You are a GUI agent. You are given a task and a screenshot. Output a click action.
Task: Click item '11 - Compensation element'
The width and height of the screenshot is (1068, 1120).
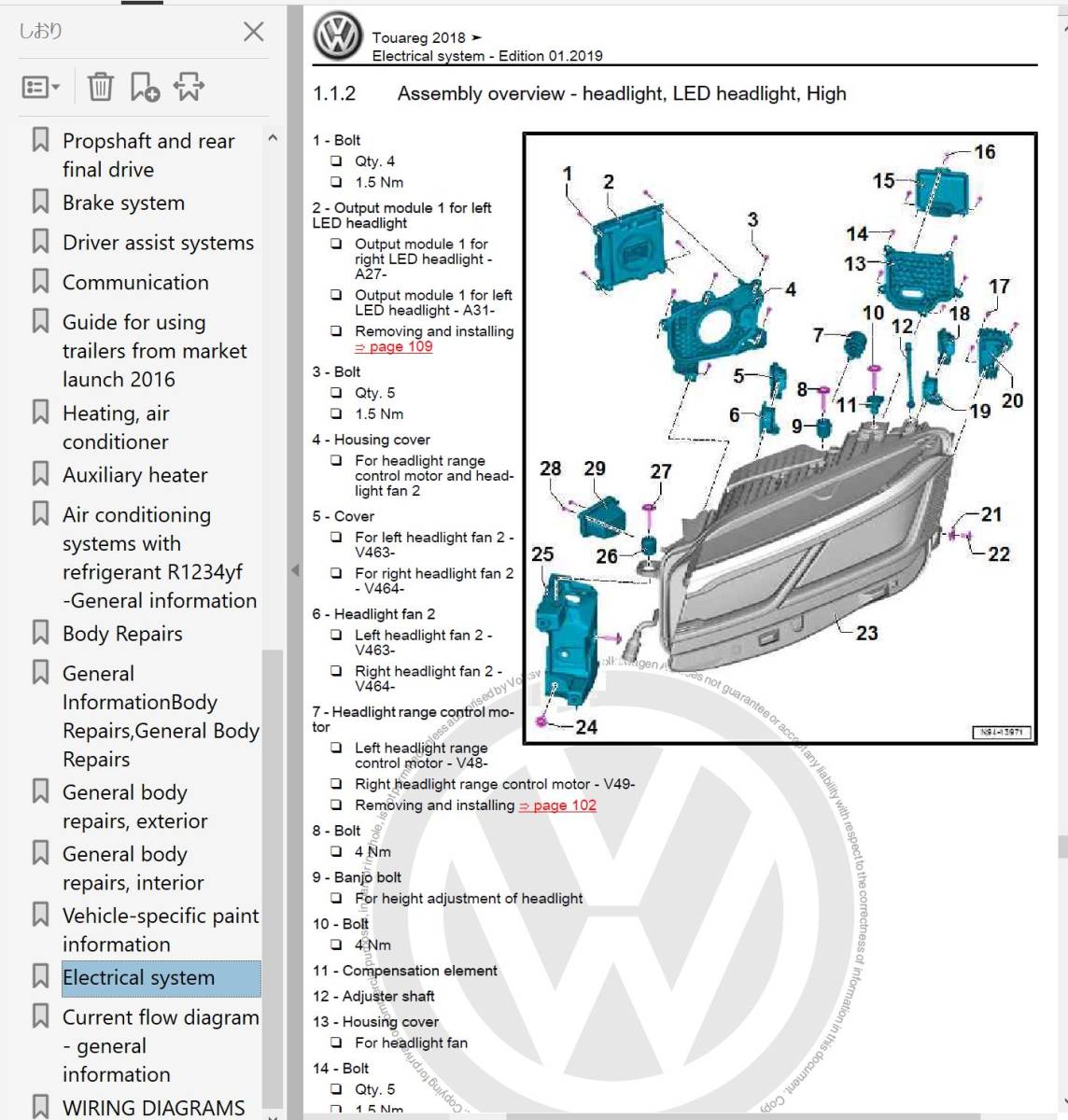405,971
